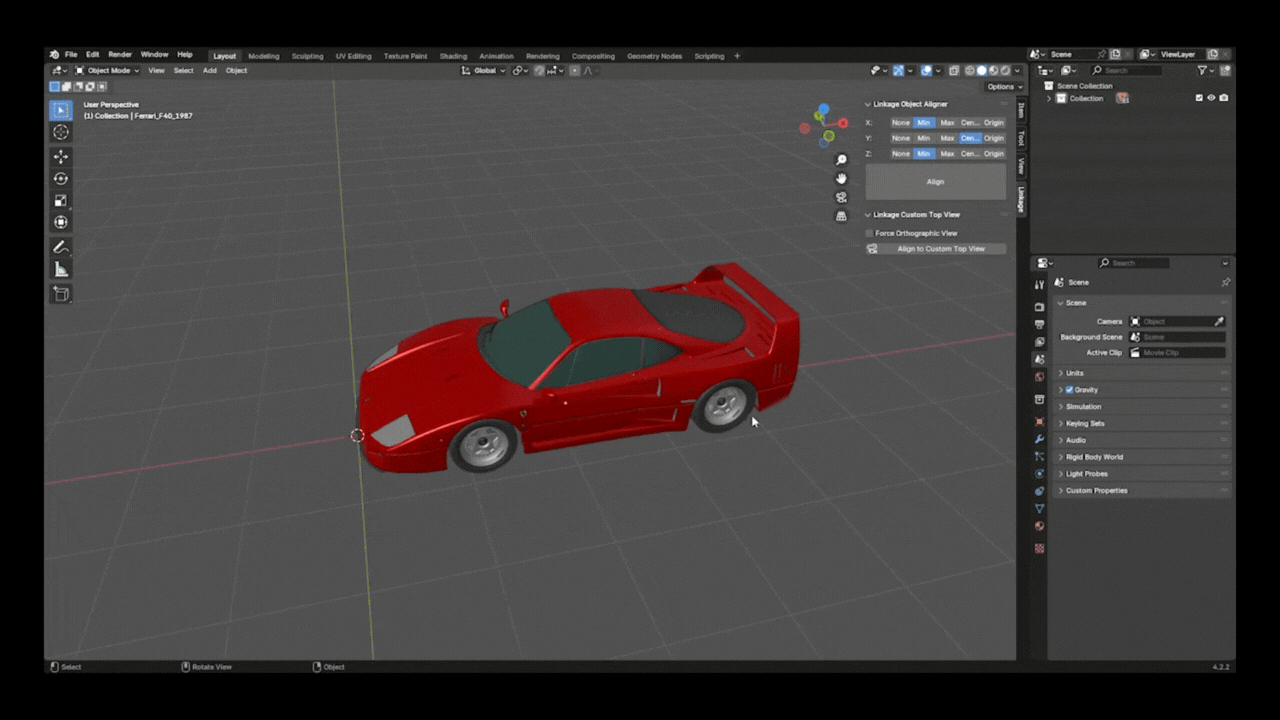Click the red X axis on navigation gizmo
Screen dimensions: 1280x720
pos(843,123)
